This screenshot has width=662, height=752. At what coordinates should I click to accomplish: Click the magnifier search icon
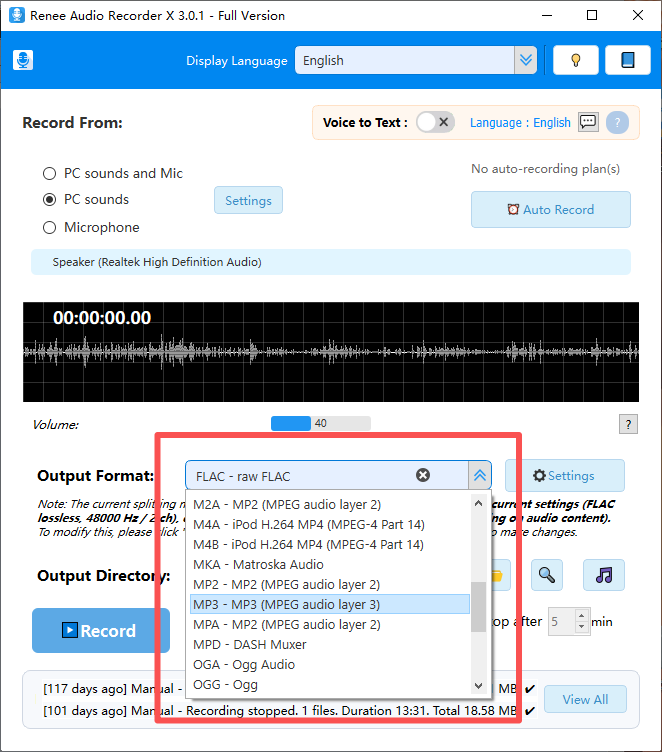[x=547, y=575]
